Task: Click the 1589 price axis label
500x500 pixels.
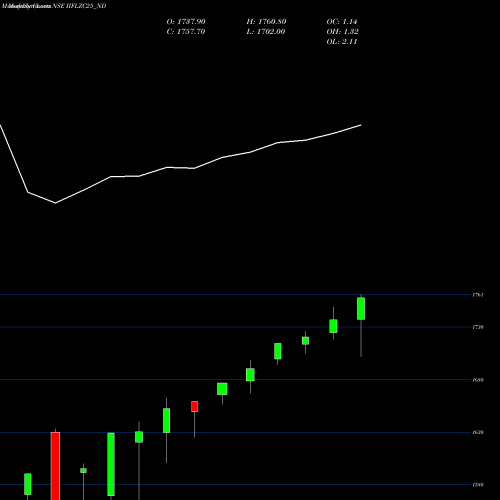Action: point(478,485)
